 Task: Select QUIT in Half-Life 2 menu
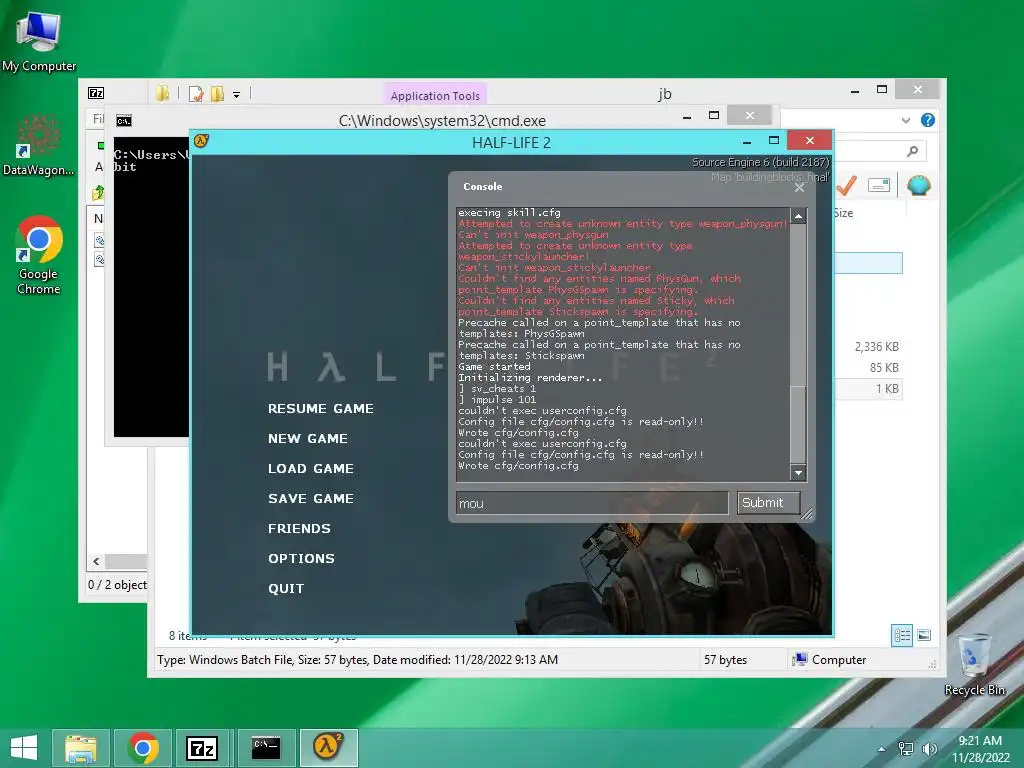(x=286, y=589)
